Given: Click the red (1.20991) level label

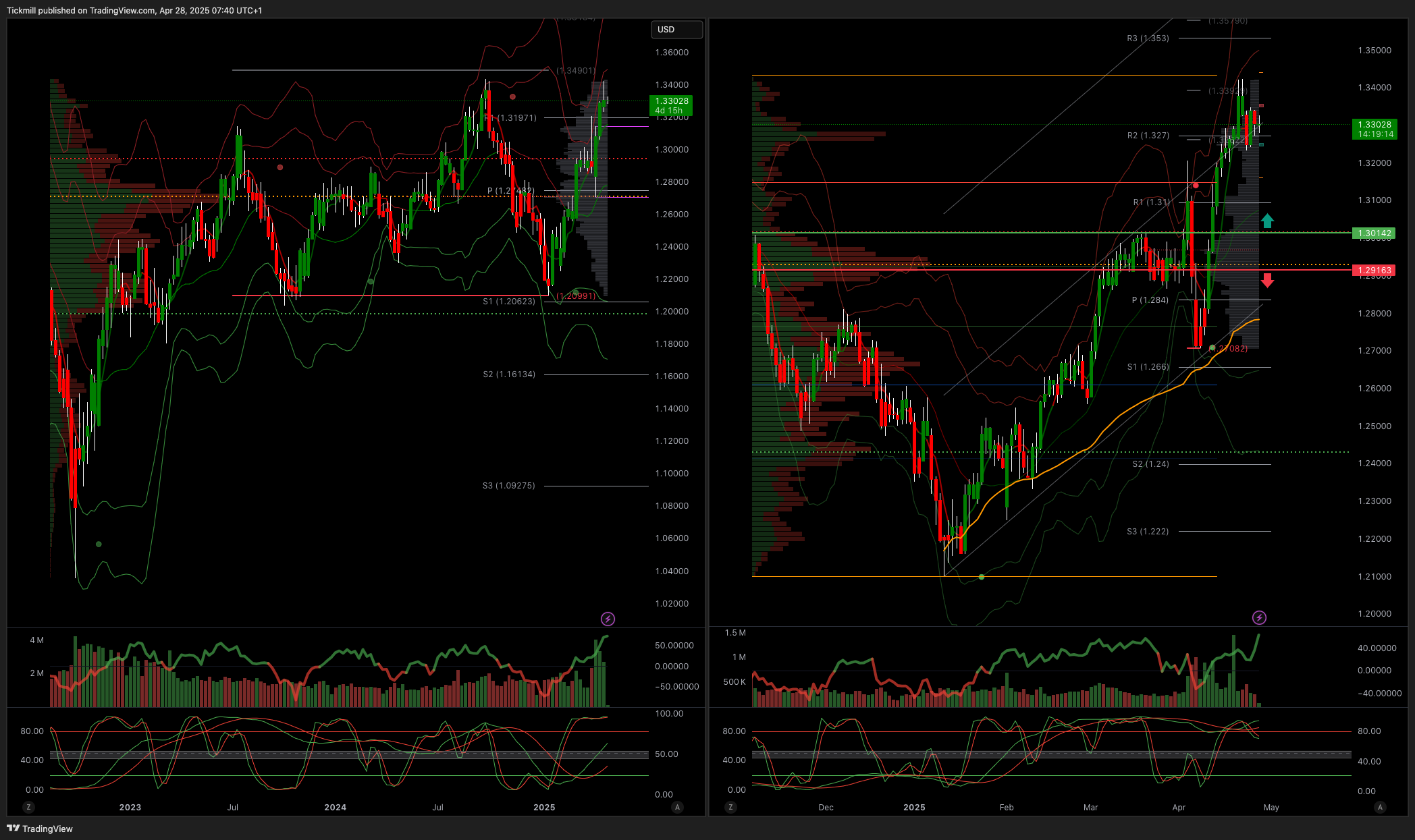Looking at the screenshot, I should click(x=576, y=296).
